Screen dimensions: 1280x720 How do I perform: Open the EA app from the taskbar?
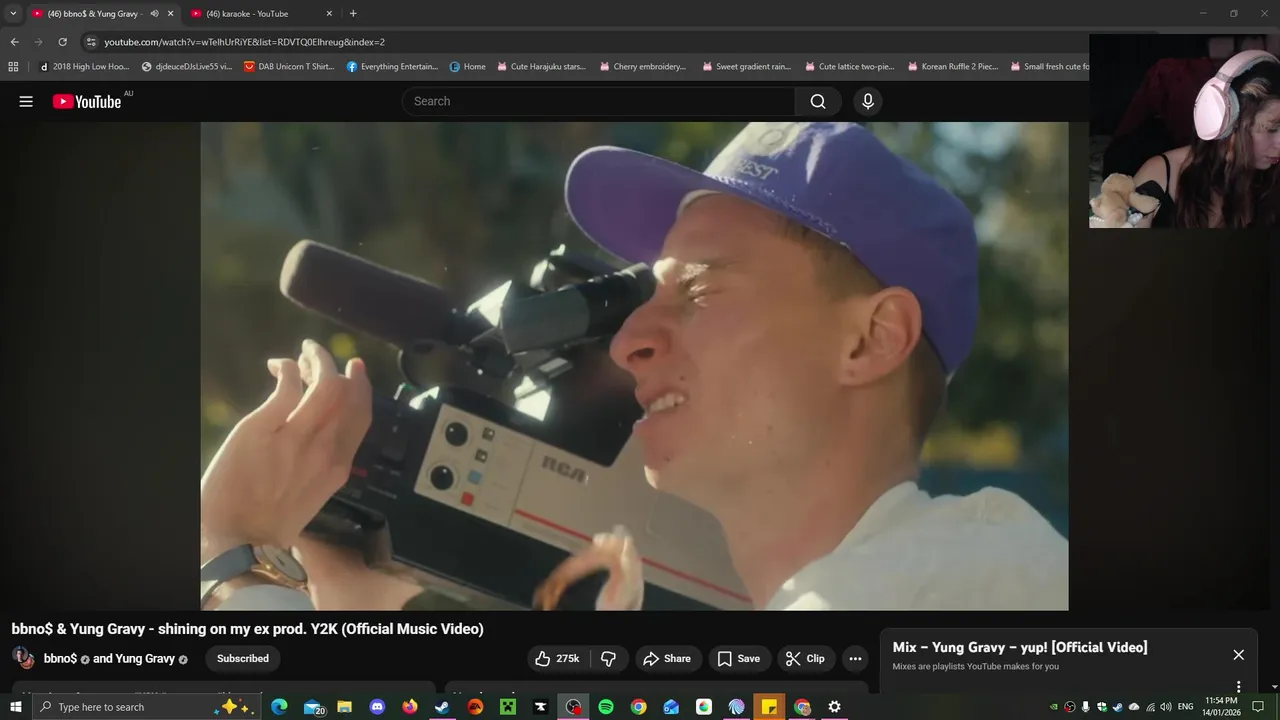click(x=475, y=707)
